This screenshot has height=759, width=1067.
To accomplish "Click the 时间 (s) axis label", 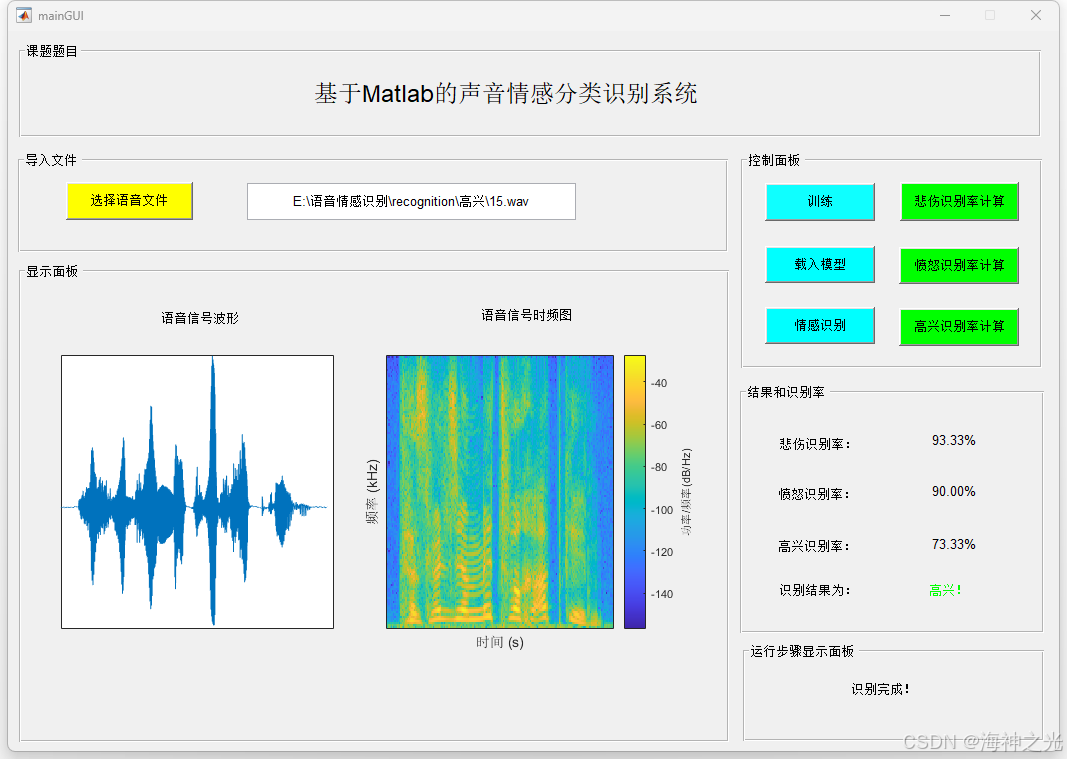I will click(500, 643).
